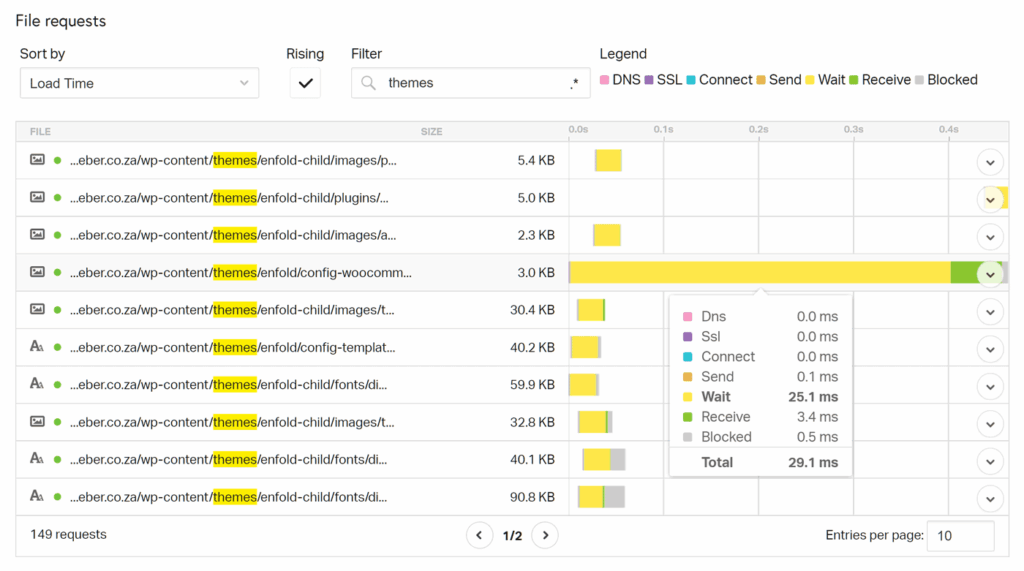Expand the 30.4 KB images/t row
The height and width of the screenshot is (571, 1024).
[990, 312]
